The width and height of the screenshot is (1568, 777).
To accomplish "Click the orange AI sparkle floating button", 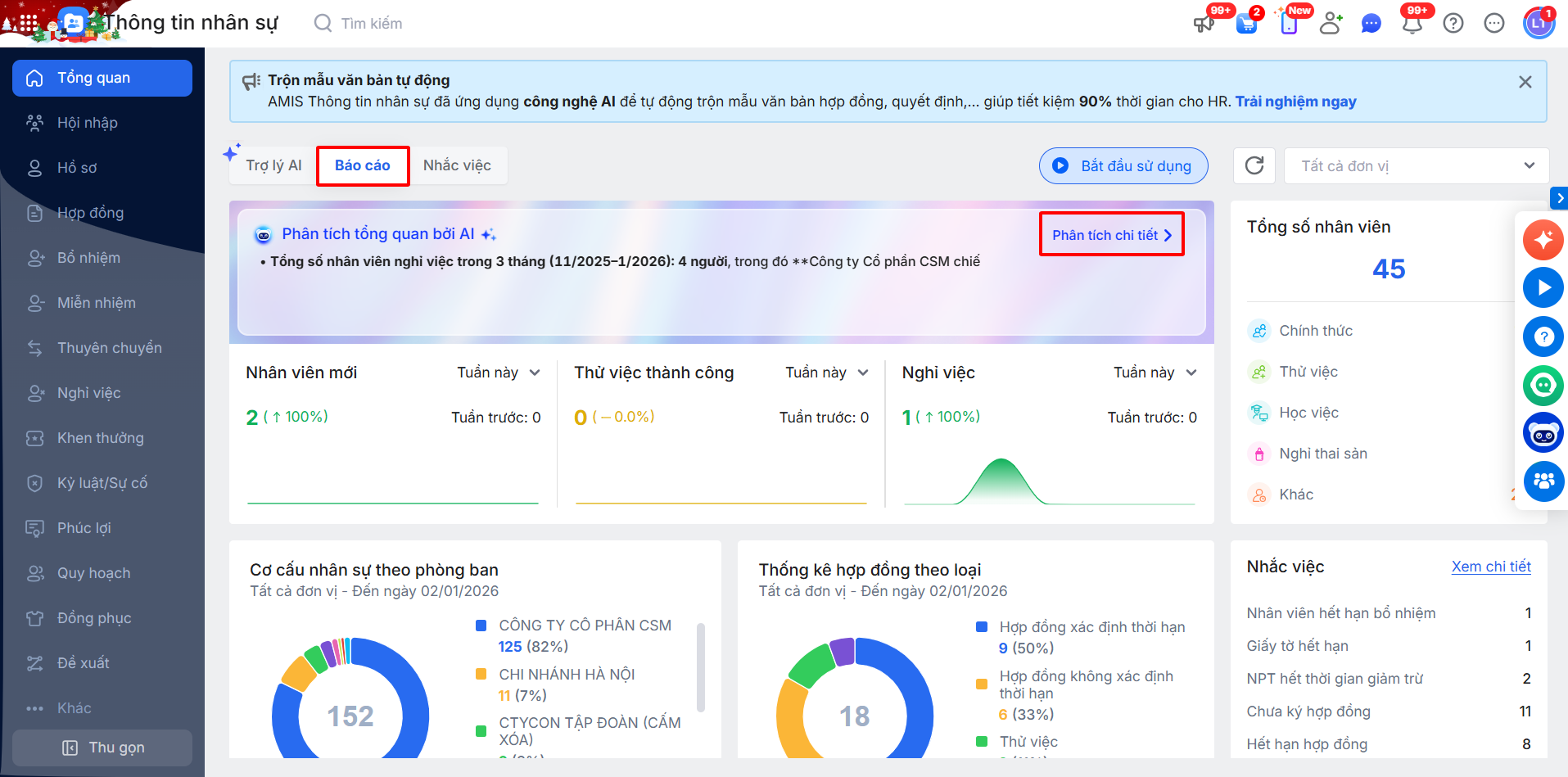I will [x=1543, y=239].
